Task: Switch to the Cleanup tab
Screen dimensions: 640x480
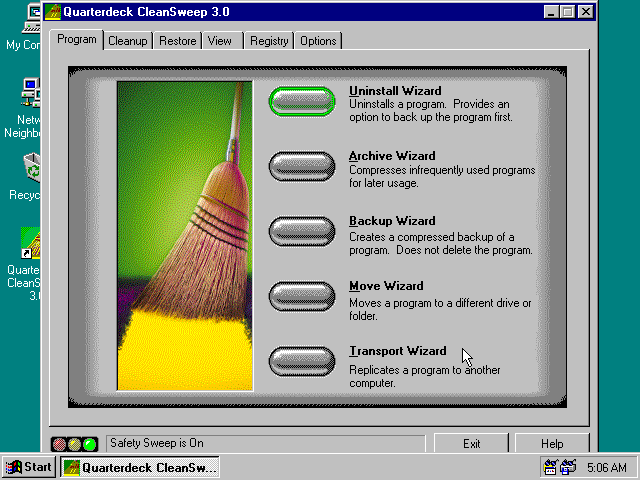Action: [x=128, y=41]
